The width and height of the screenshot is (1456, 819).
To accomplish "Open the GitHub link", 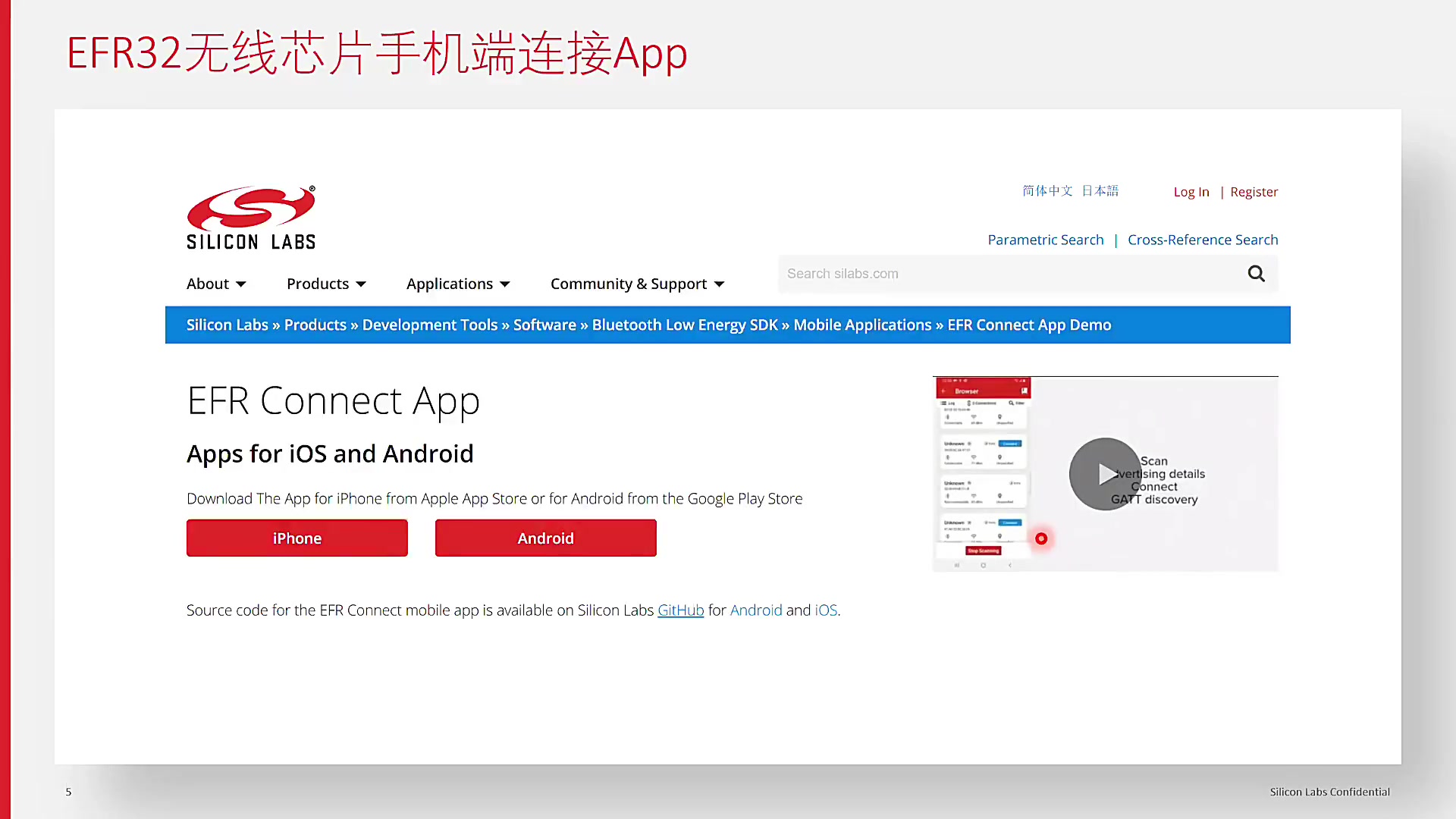I will [x=680, y=610].
